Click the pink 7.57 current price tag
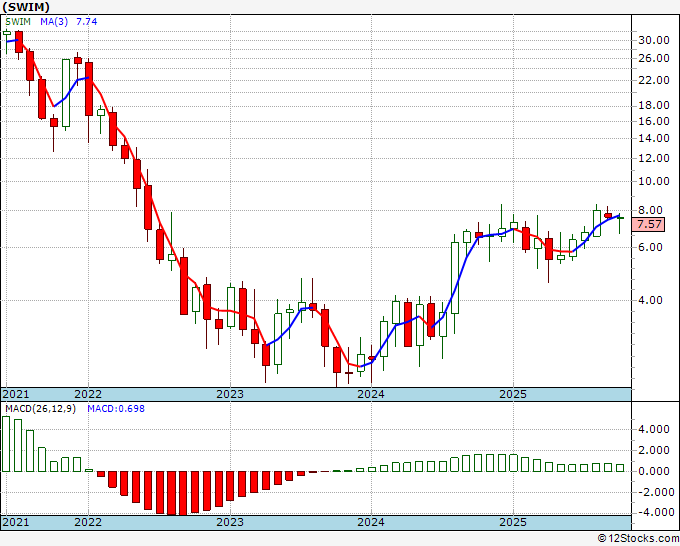Image resolution: width=680 pixels, height=546 pixels. click(x=650, y=225)
